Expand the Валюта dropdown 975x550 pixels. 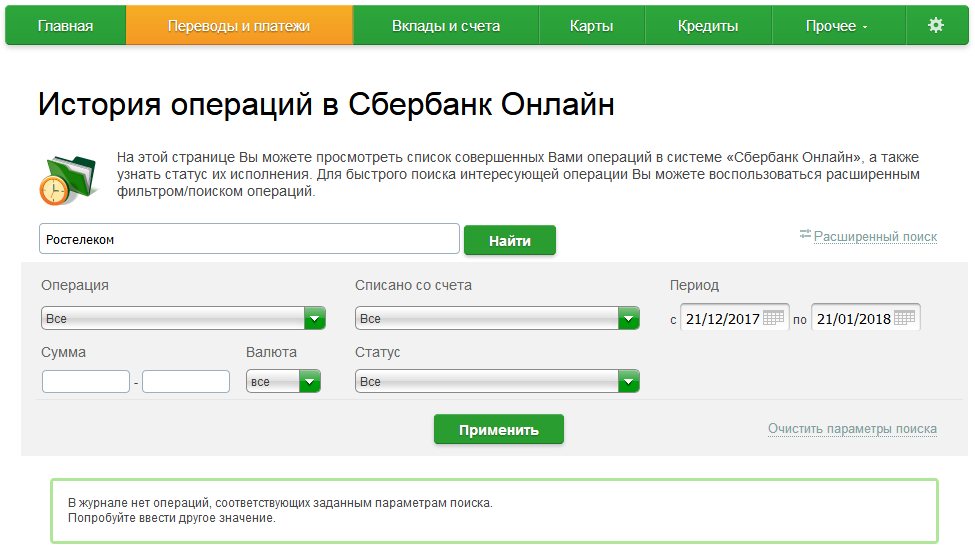click(309, 382)
